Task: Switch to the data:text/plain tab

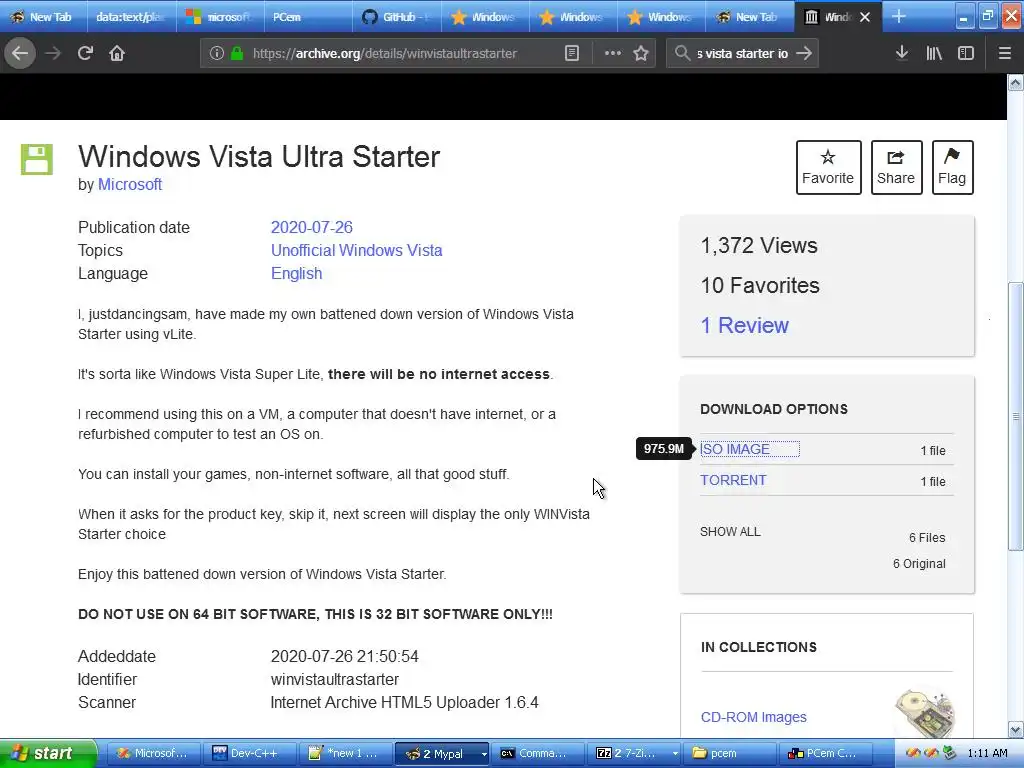Action: pos(133,17)
